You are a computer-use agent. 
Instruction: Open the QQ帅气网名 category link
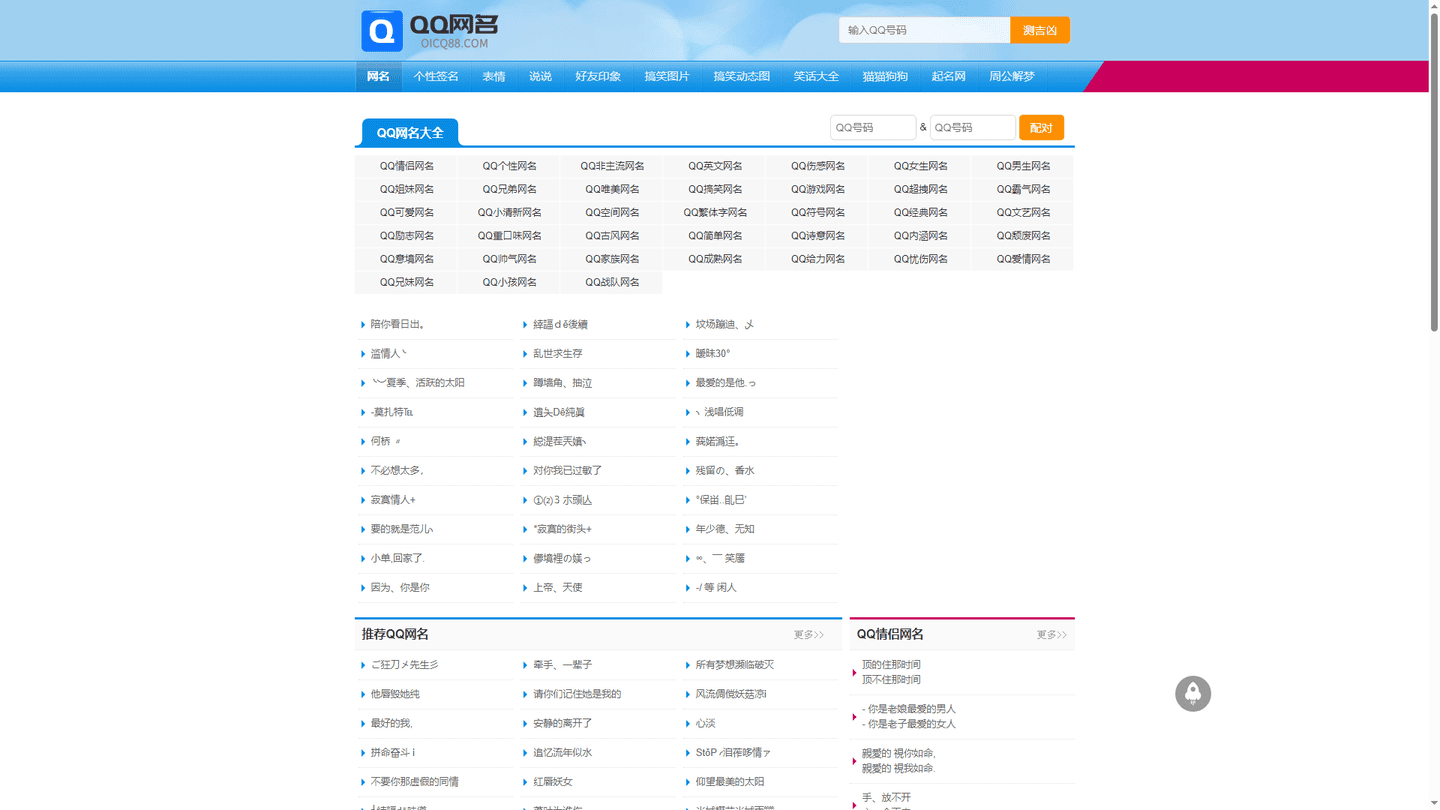pyautogui.click(x=510, y=259)
